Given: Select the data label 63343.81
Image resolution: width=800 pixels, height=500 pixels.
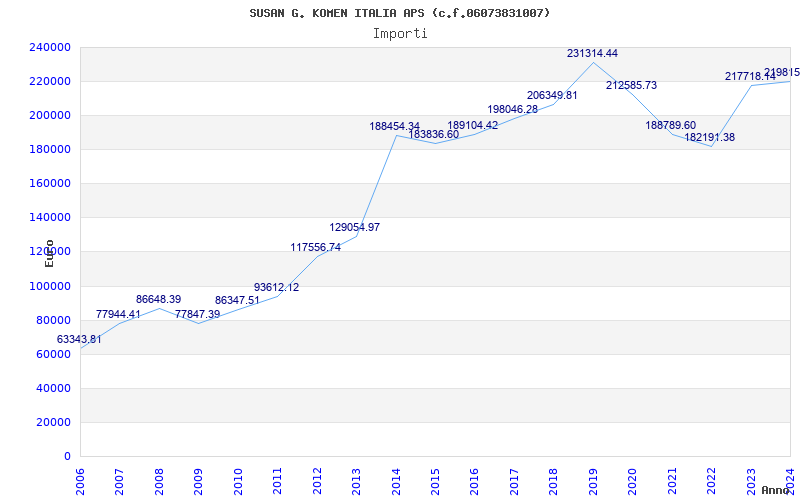Looking at the screenshot, I should pos(79,339).
